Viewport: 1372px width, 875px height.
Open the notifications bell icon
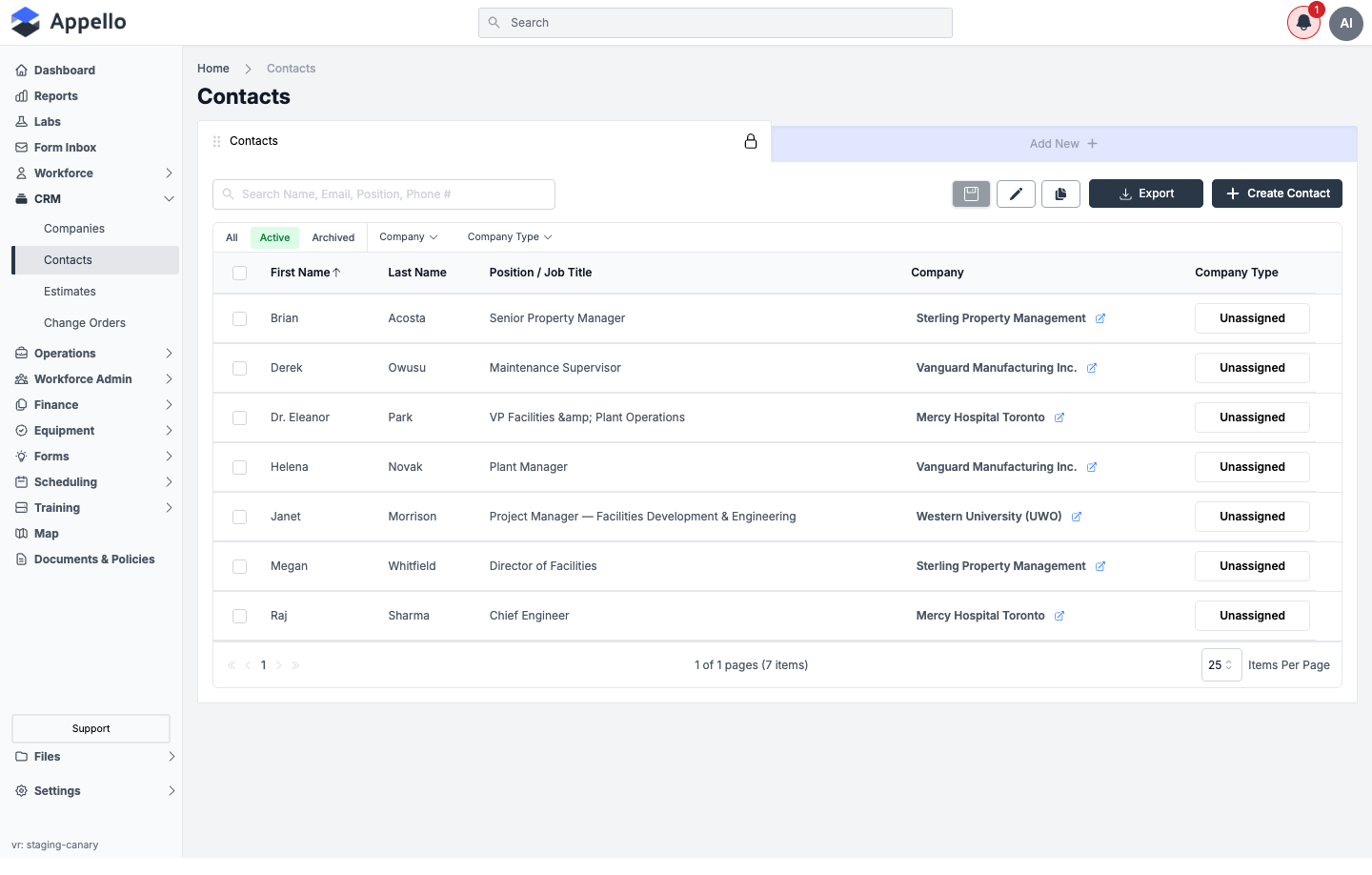pos(1303,23)
